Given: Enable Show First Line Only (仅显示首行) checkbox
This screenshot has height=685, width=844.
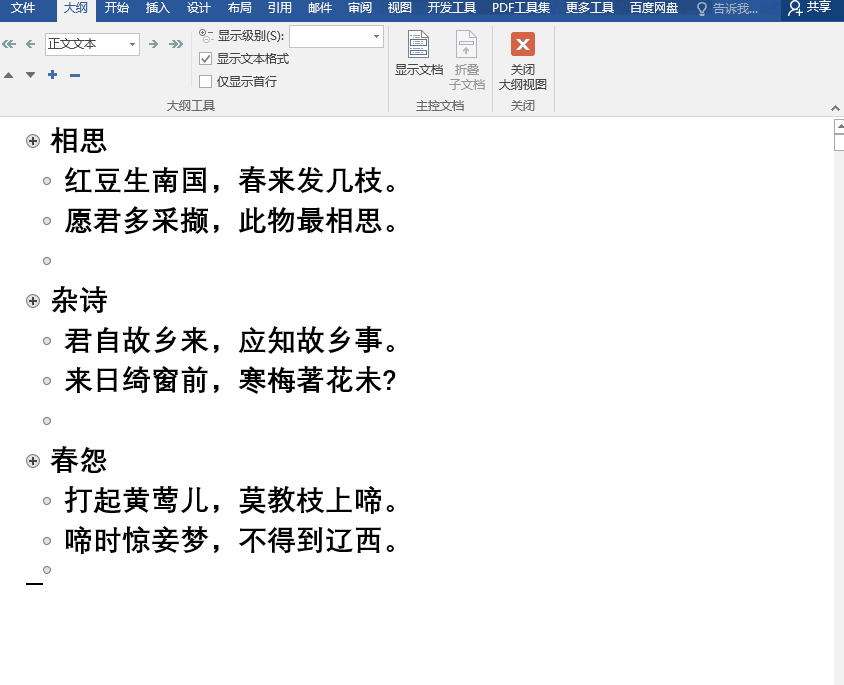Looking at the screenshot, I should (206, 81).
